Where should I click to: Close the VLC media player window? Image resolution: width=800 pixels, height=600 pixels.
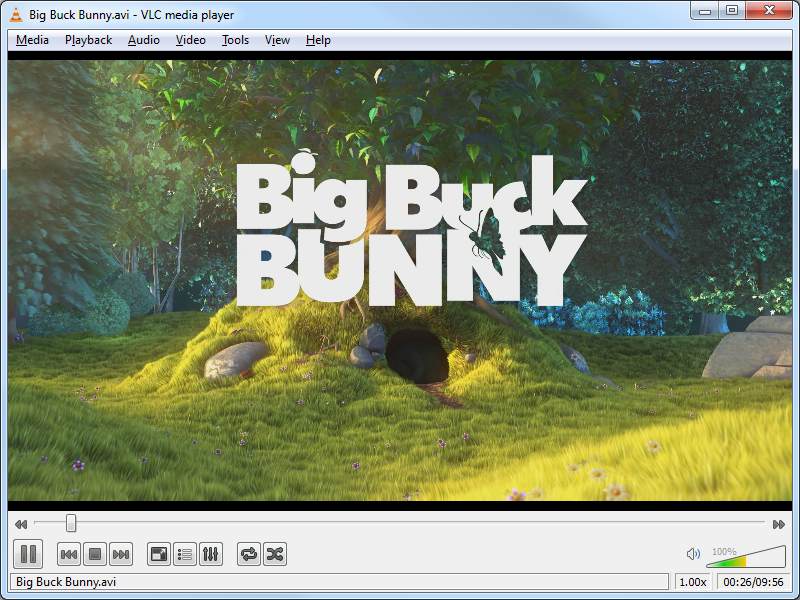(769, 11)
